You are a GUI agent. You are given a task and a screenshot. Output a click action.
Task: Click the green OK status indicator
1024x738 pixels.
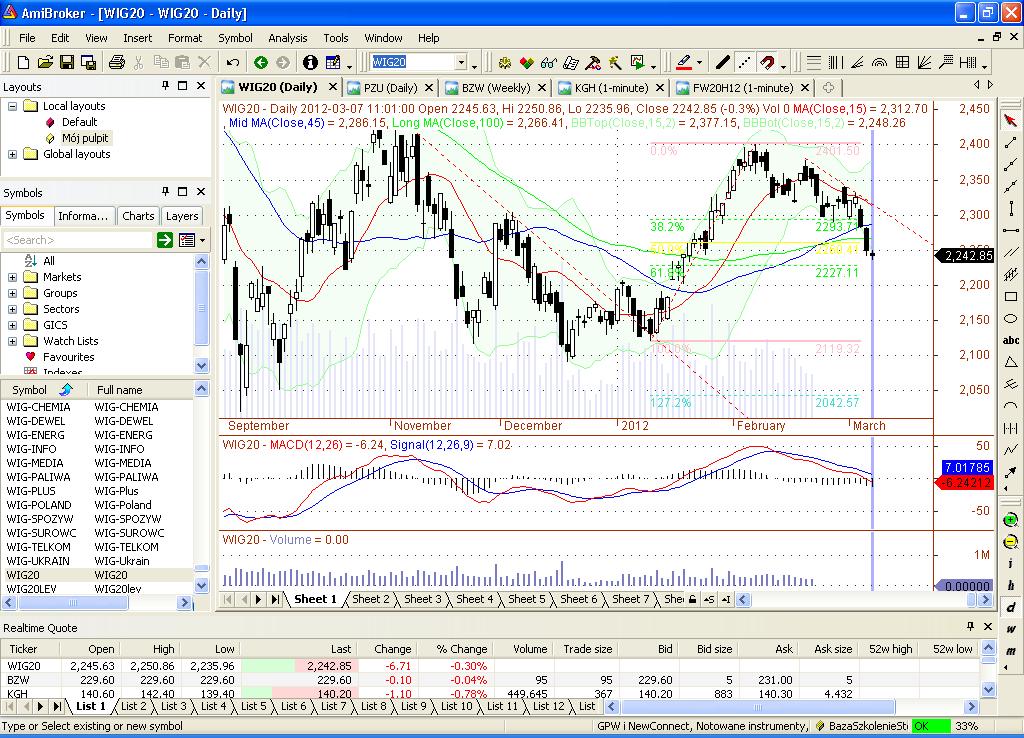point(931,726)
